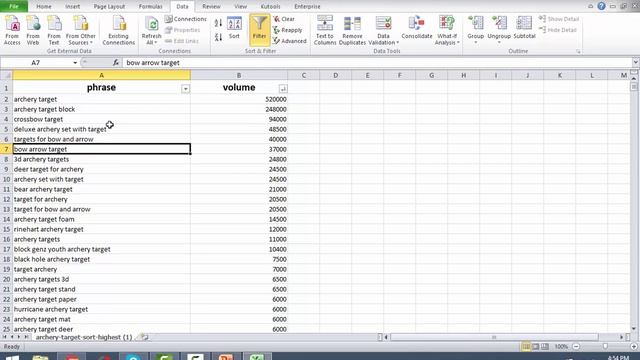
Task: Go to next sheet navigation arrow
Action: 18,337
